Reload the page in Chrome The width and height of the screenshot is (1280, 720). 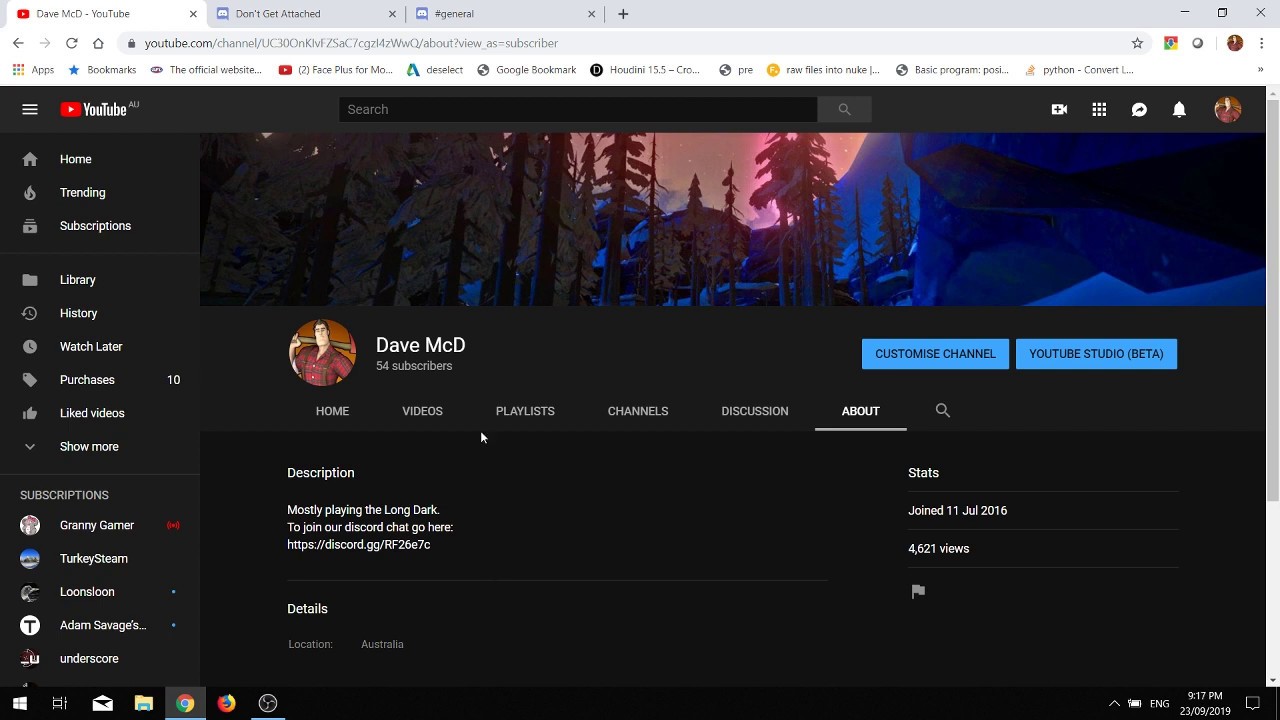click(x=72, y=43)
